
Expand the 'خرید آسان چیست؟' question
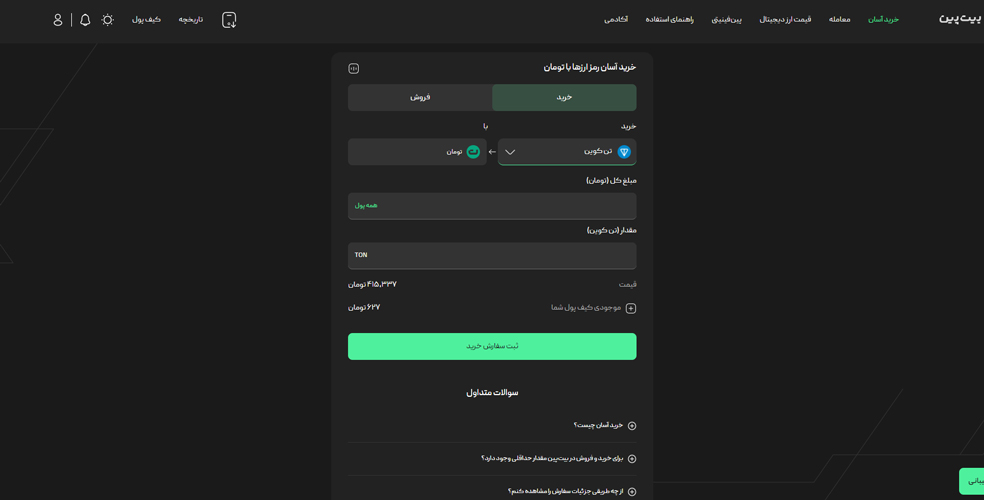tap(631, 426)
